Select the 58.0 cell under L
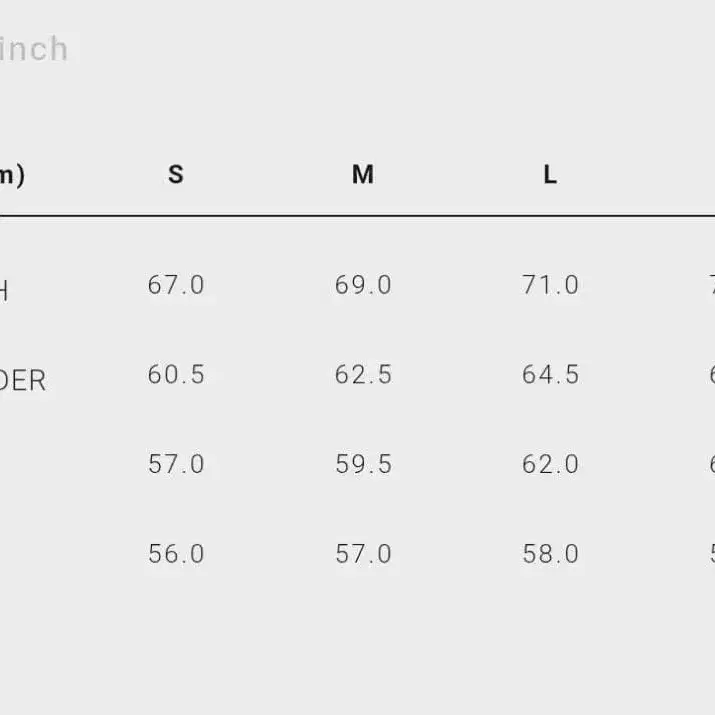The height and width of the screenshot is (715, 715). (550, 554)
